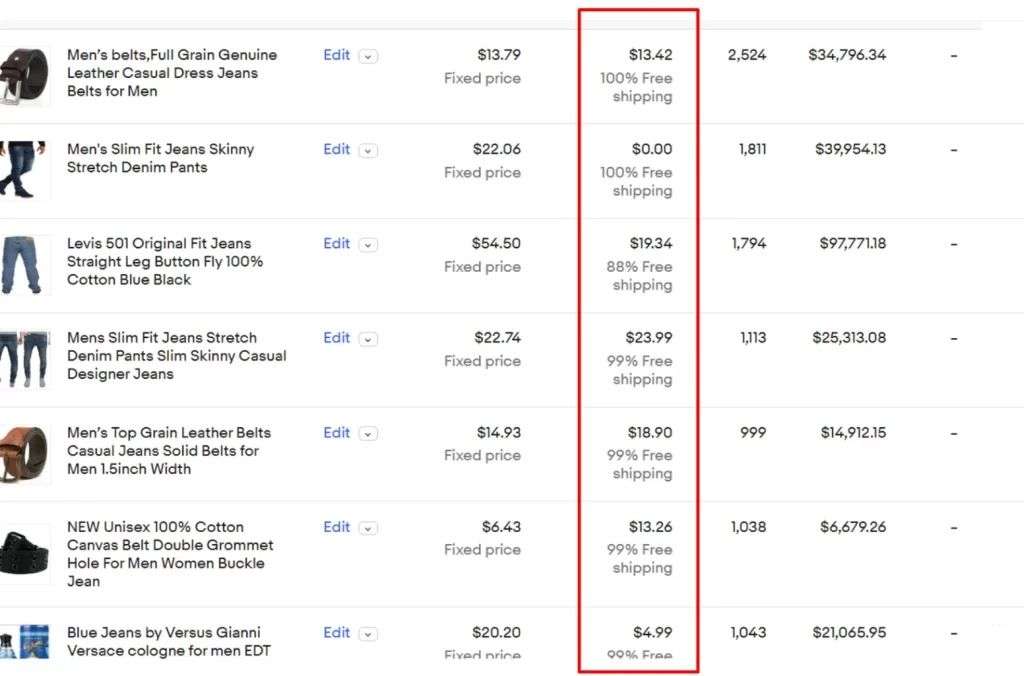Edit Men's Top Grain Leather Belts listing

tap(336, 432)
